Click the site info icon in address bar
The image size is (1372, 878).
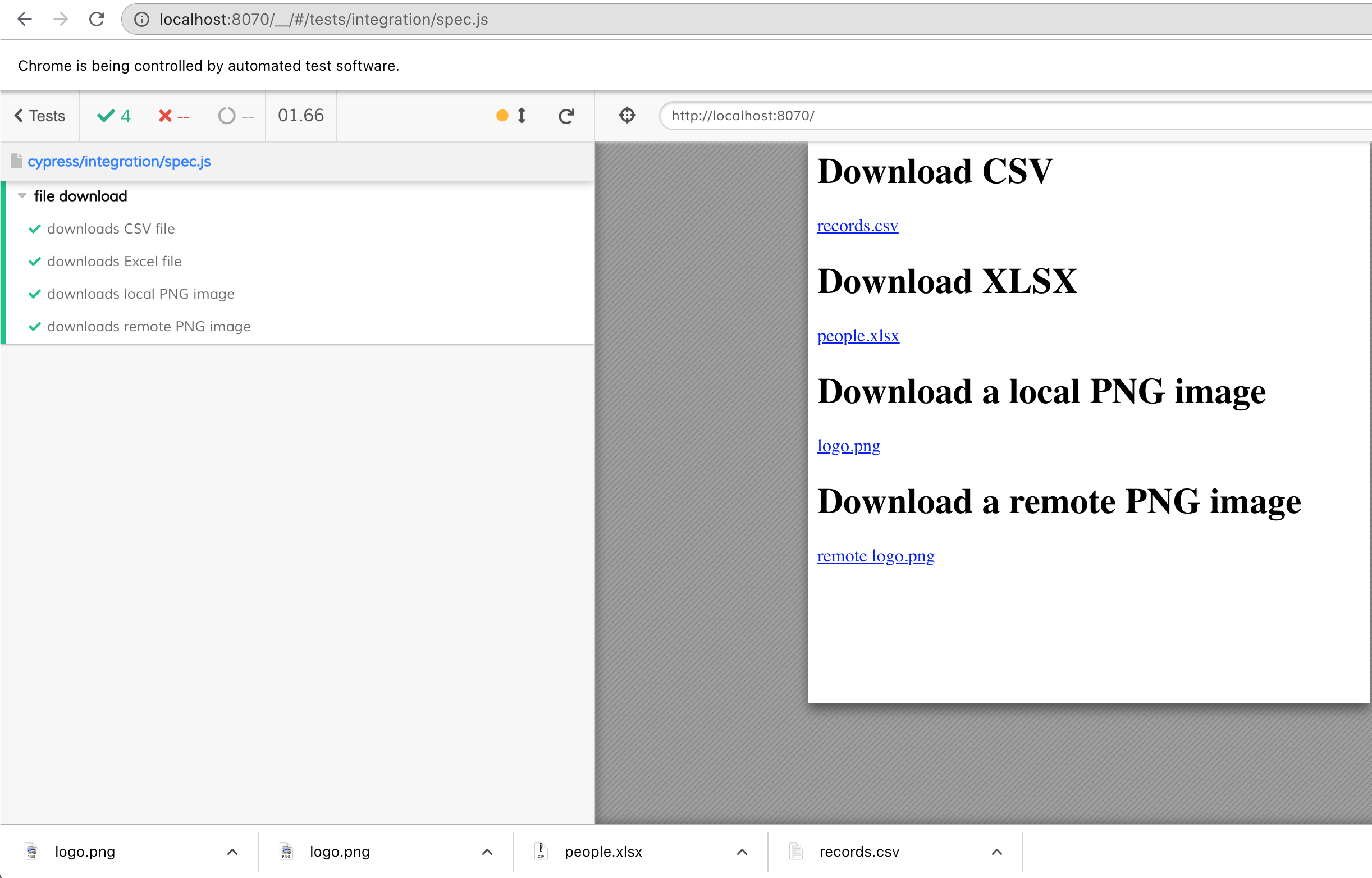point(141,20)
